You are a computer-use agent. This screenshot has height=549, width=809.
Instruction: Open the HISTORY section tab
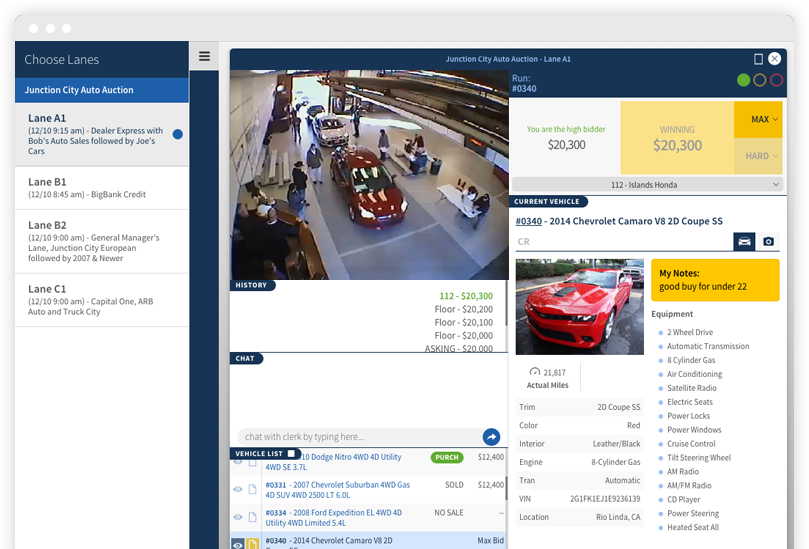pos(252,285)
